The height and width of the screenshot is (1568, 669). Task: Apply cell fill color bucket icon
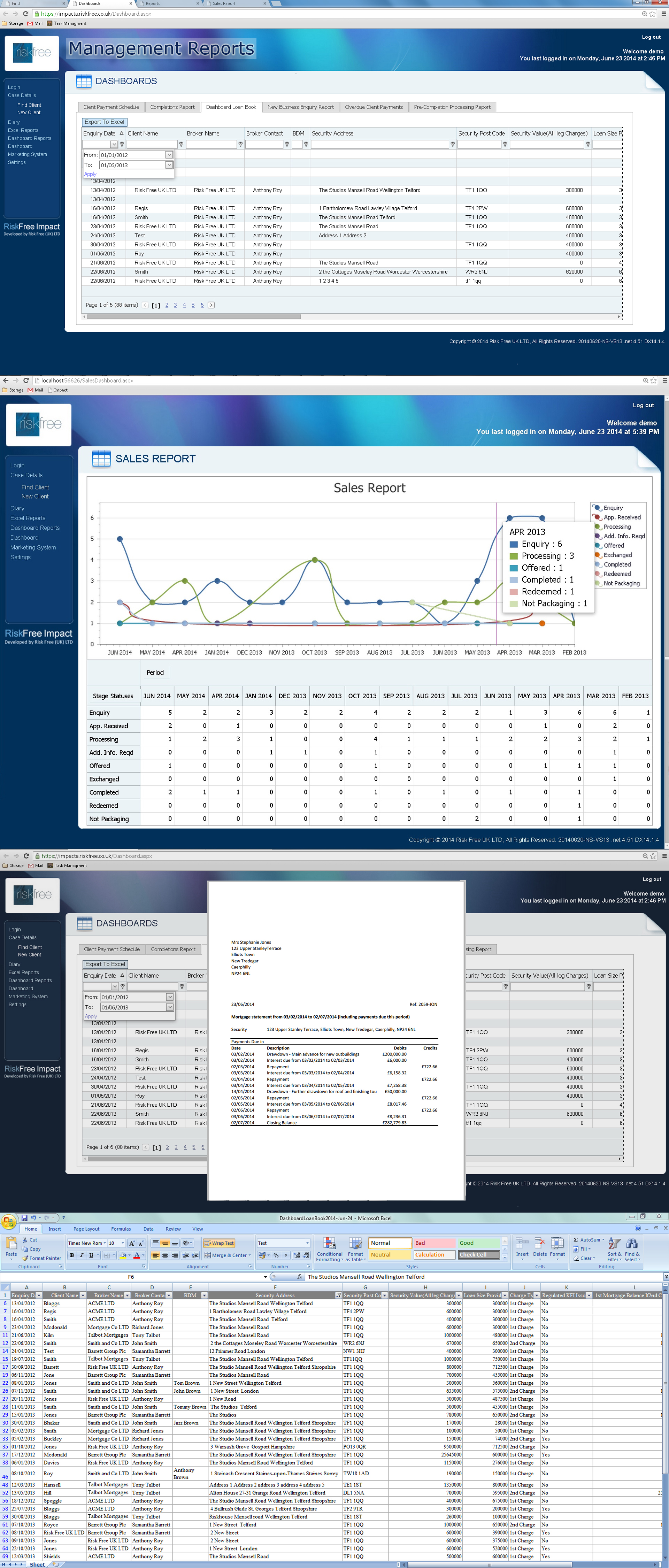pos(122,1255)
